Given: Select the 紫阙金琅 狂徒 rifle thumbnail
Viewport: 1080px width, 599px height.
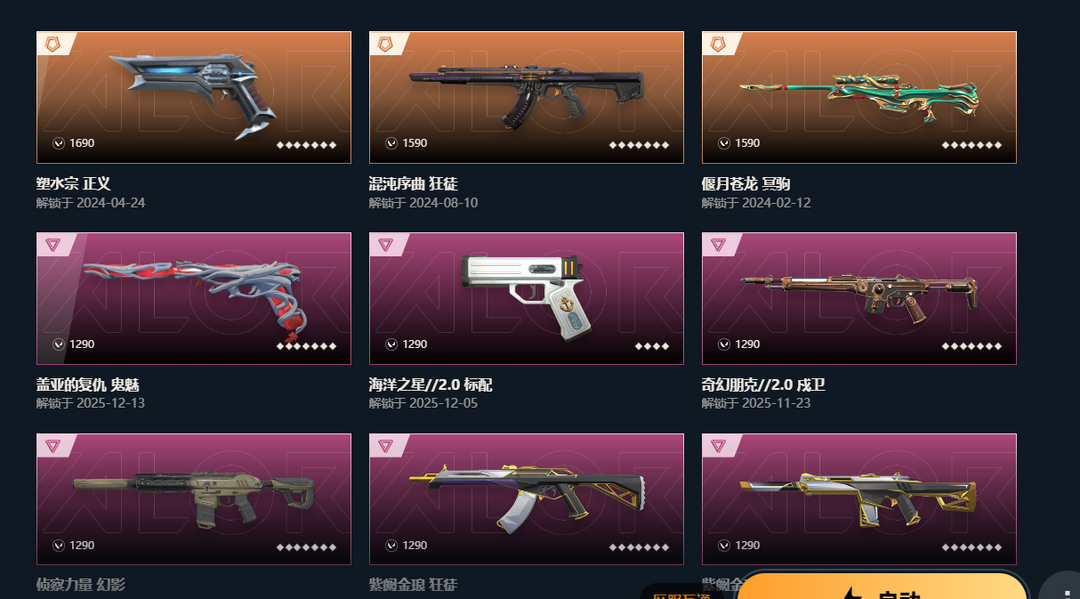Looking at the screenshot, I should (x=526, y=499).
